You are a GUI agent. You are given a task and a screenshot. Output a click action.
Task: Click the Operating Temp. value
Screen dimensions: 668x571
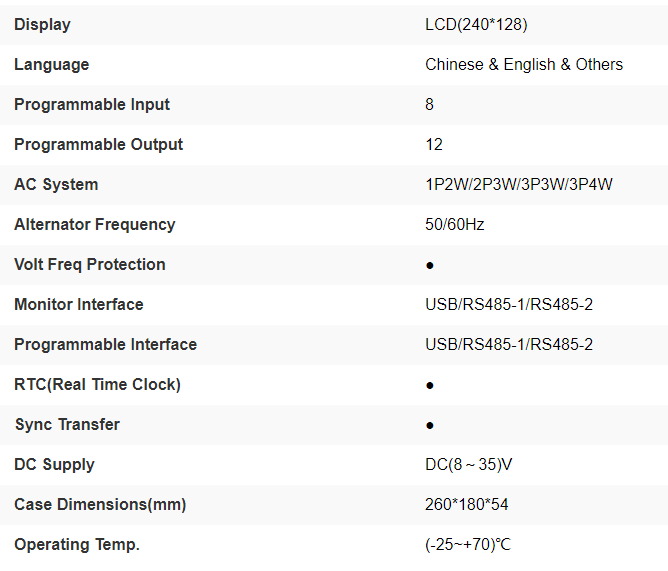click(x=468, y=544)
